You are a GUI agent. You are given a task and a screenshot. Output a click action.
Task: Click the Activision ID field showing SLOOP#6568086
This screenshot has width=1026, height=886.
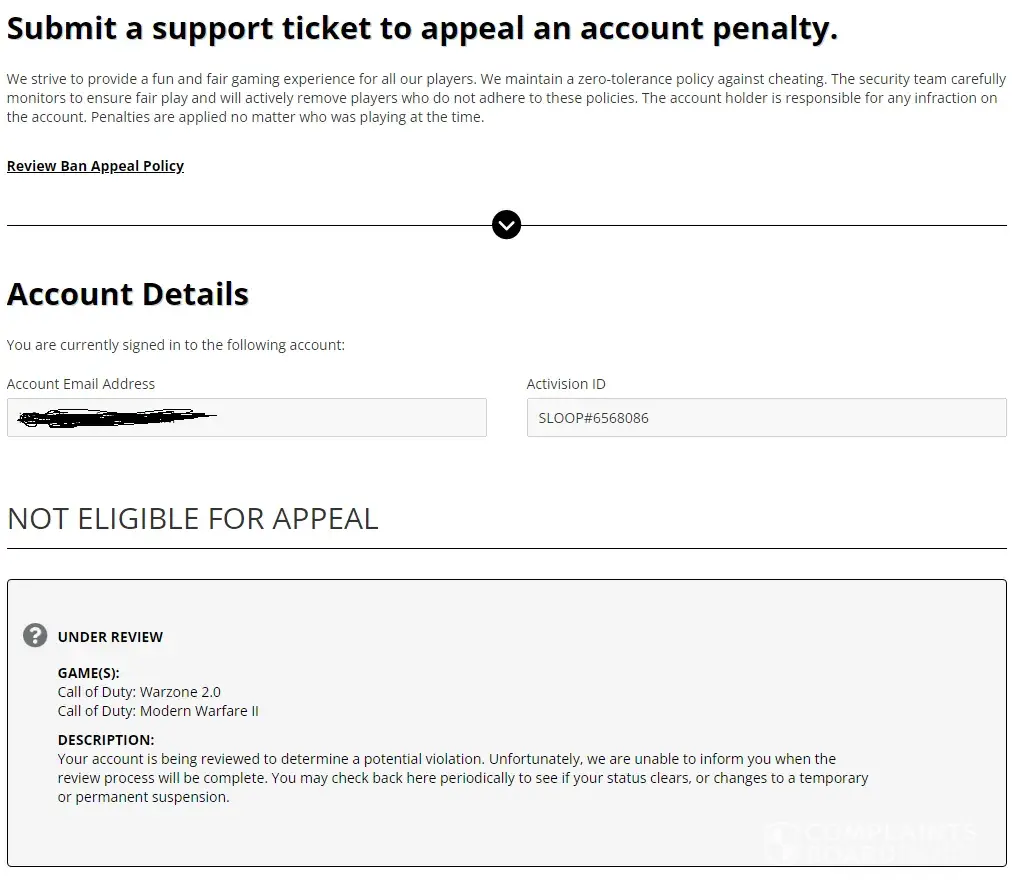coord(766,418)
